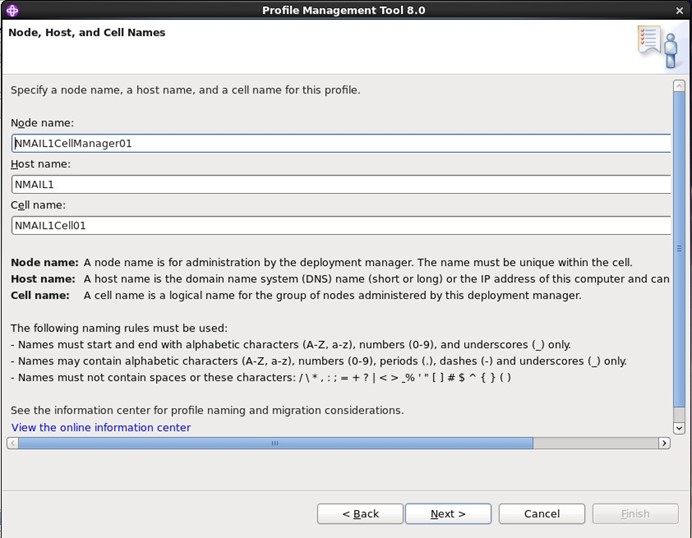Click the horizontal scrollbar thumb

point(275,443)
